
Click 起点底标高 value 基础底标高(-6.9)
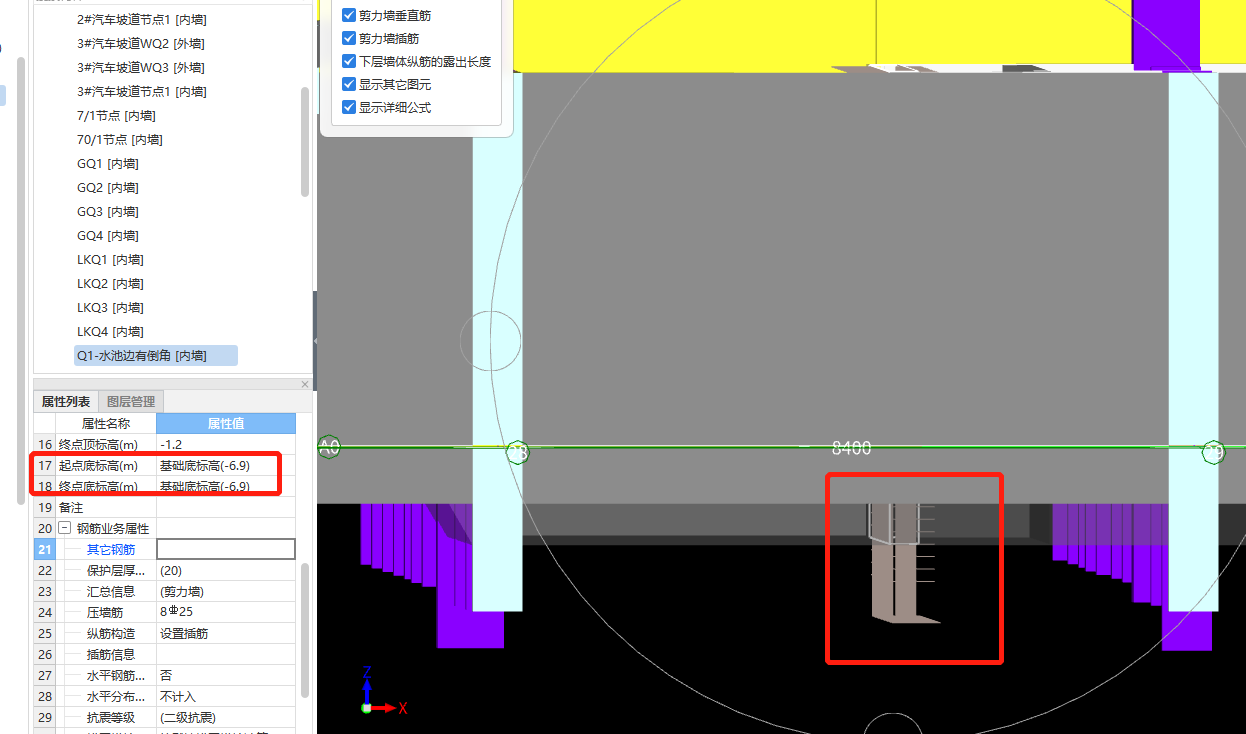[226, 465]
